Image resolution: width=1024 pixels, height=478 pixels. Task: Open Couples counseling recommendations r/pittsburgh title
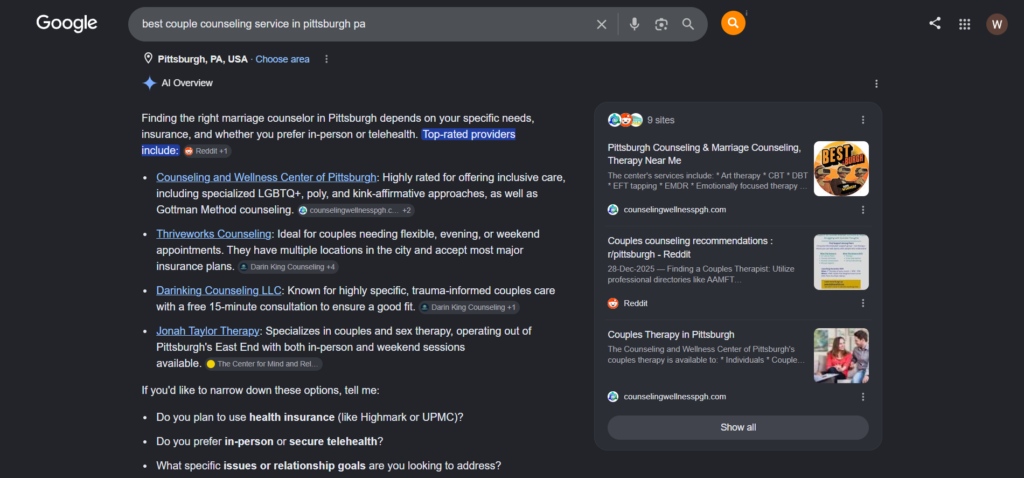[x=690, y=247]
